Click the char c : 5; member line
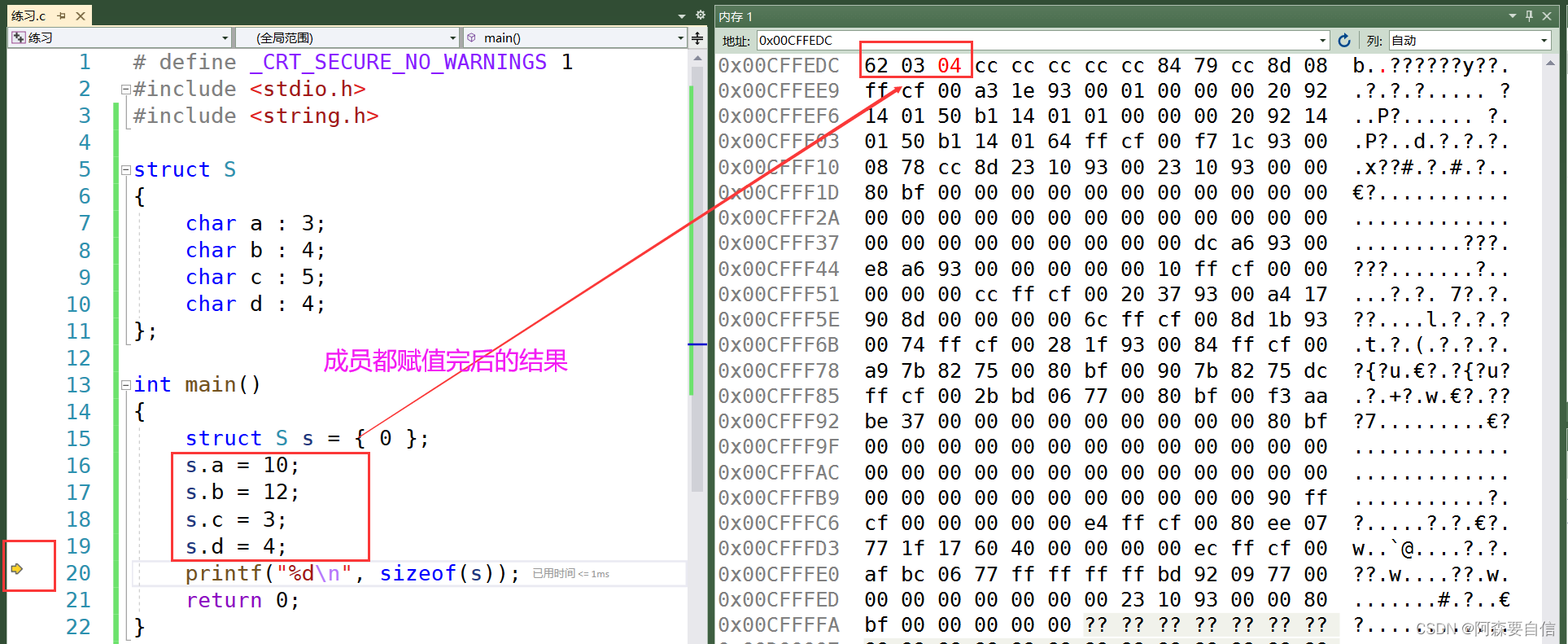1568x644 pixels. (x=256, y=278)
